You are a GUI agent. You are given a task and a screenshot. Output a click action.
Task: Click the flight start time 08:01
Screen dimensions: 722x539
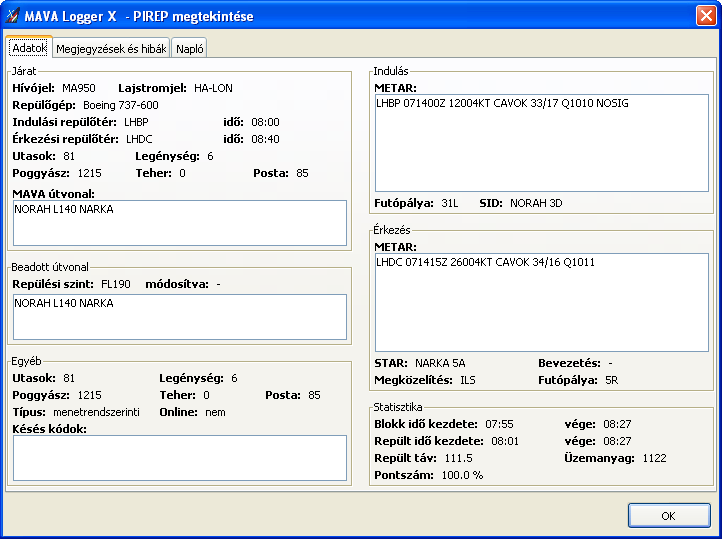pos(505,441)
